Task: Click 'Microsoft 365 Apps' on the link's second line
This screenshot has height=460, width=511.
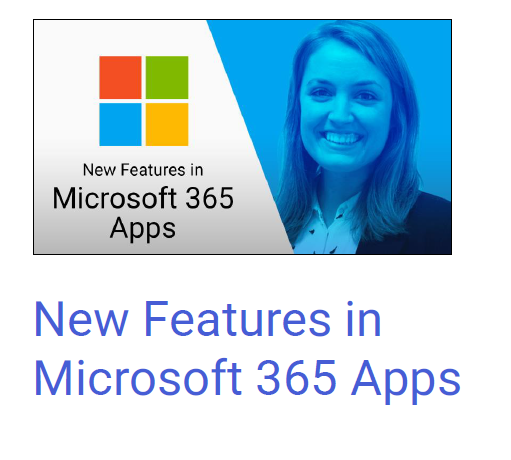Action: (x=247, y=379)
